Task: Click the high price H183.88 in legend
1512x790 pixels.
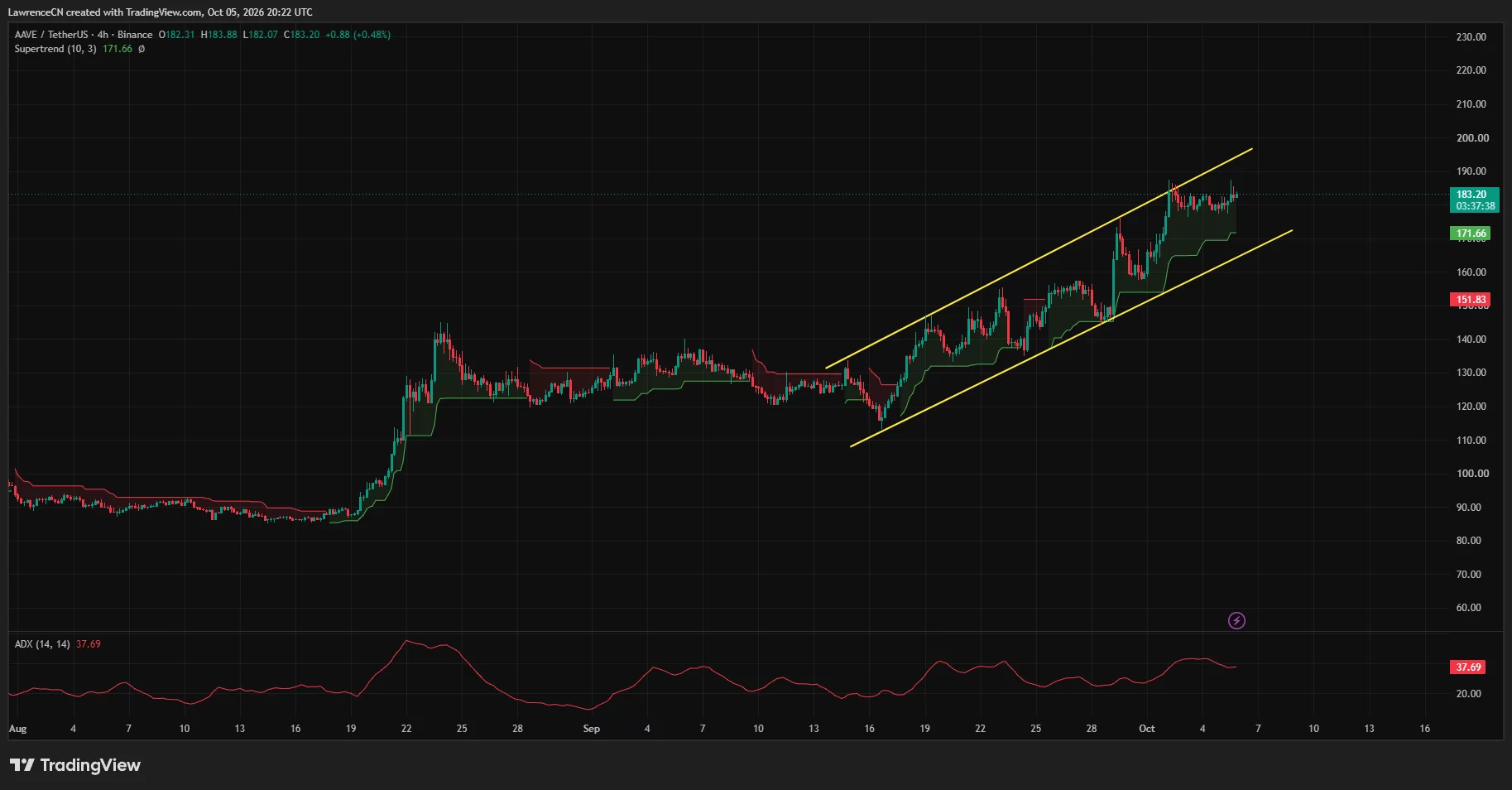Action: pos(219,35)
